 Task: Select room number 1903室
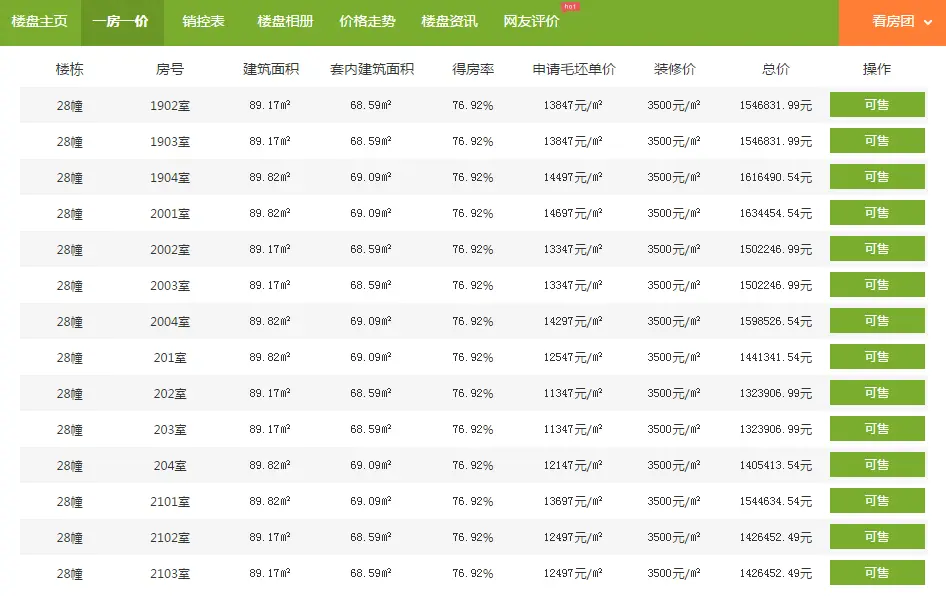170,142
